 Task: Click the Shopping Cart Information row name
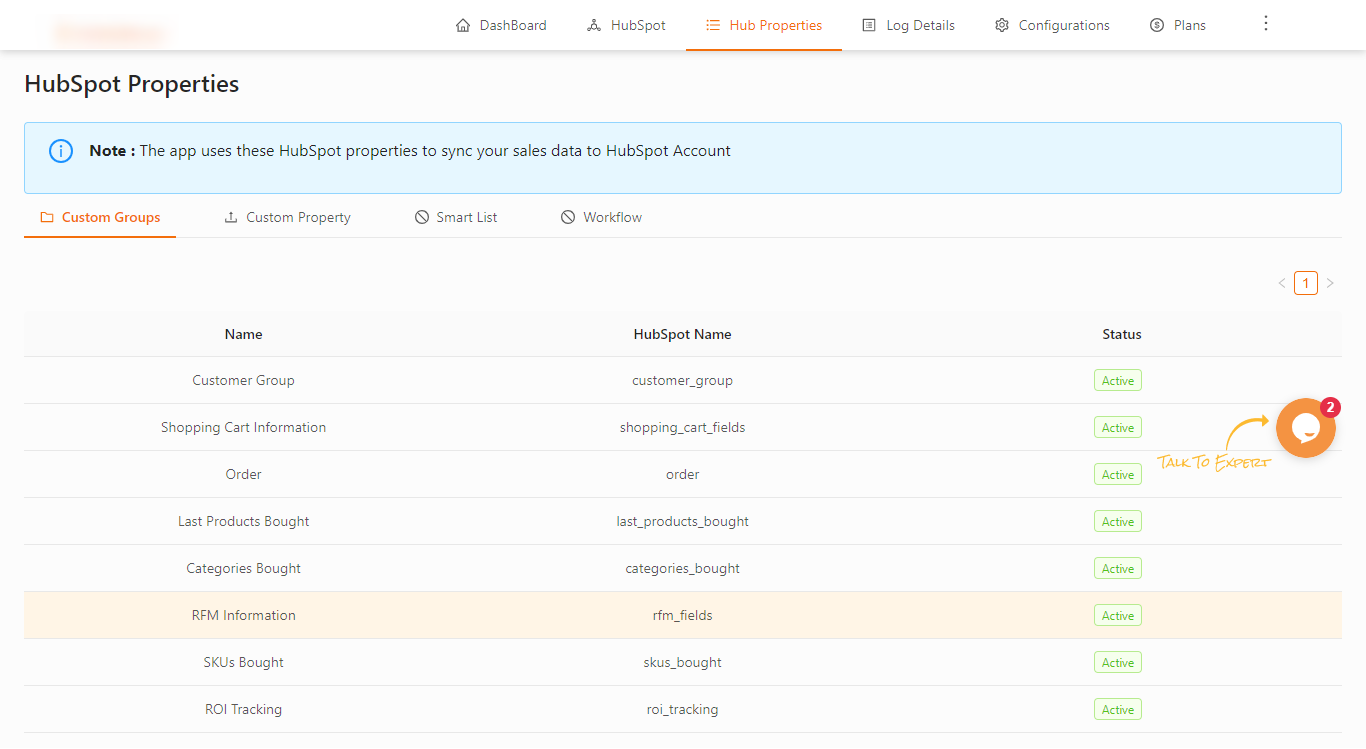(243, 427)
